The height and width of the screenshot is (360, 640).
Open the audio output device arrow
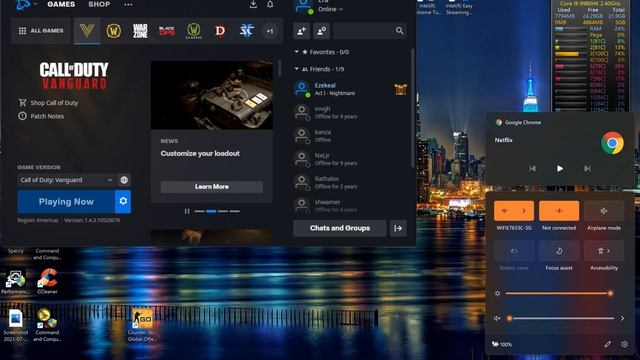pos(622,318)
